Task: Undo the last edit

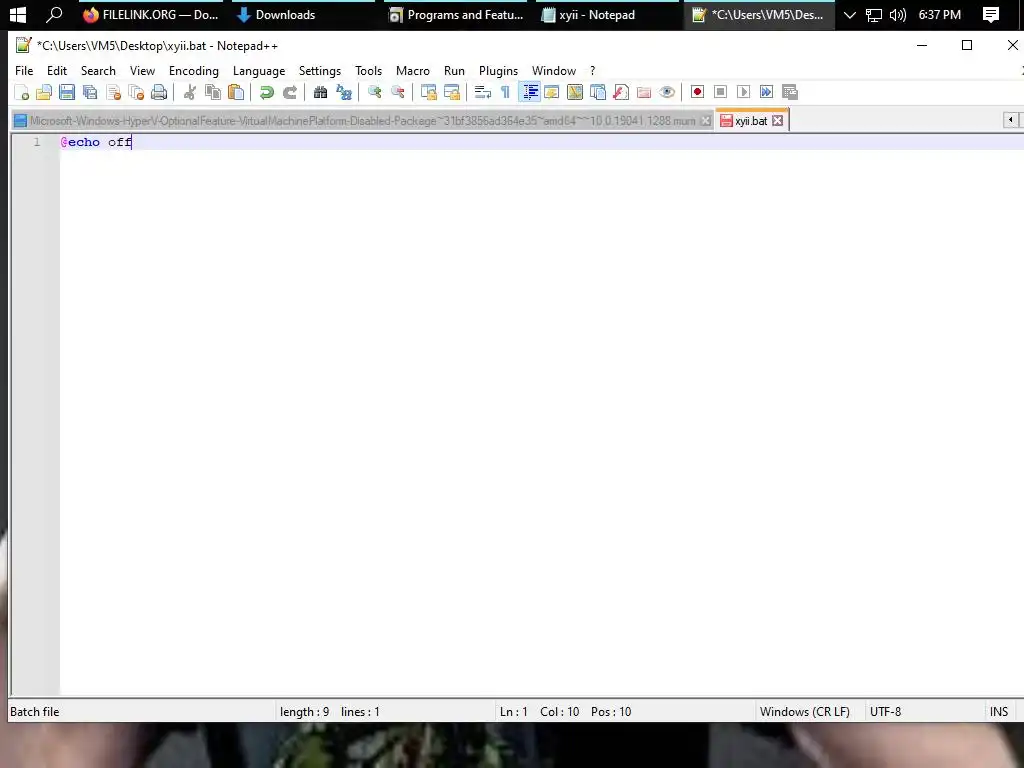Action: (266, 92)
